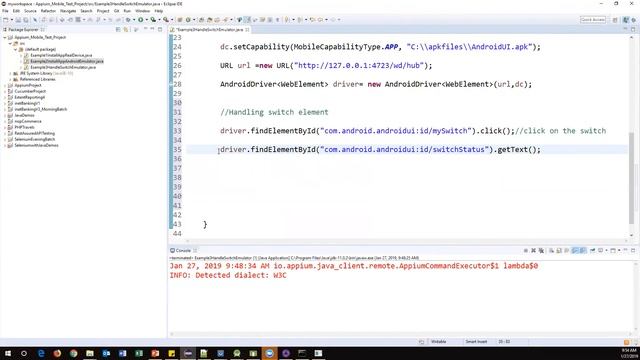
Task: Open Chrome from the taskbar
Action: 73,353
